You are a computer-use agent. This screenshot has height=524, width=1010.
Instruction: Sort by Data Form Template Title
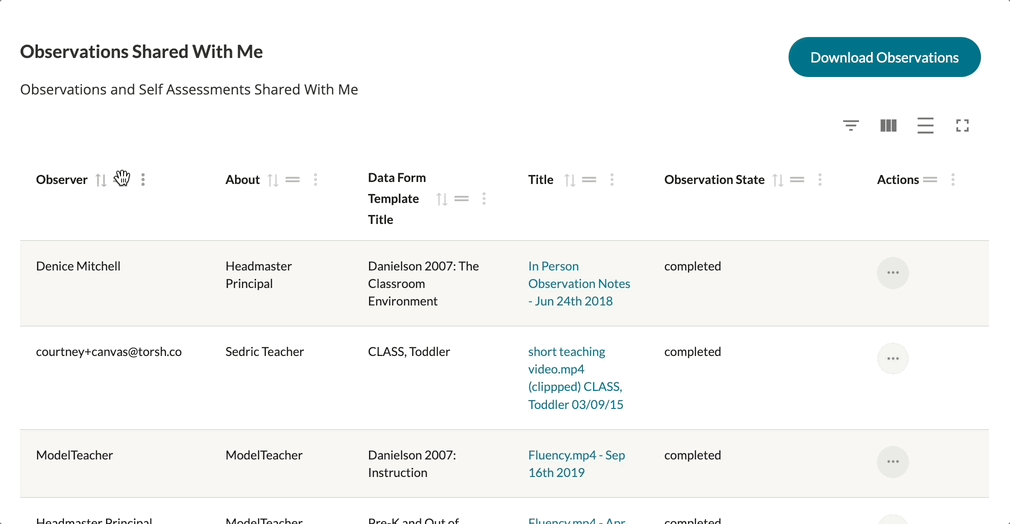[x=442, y=199]
